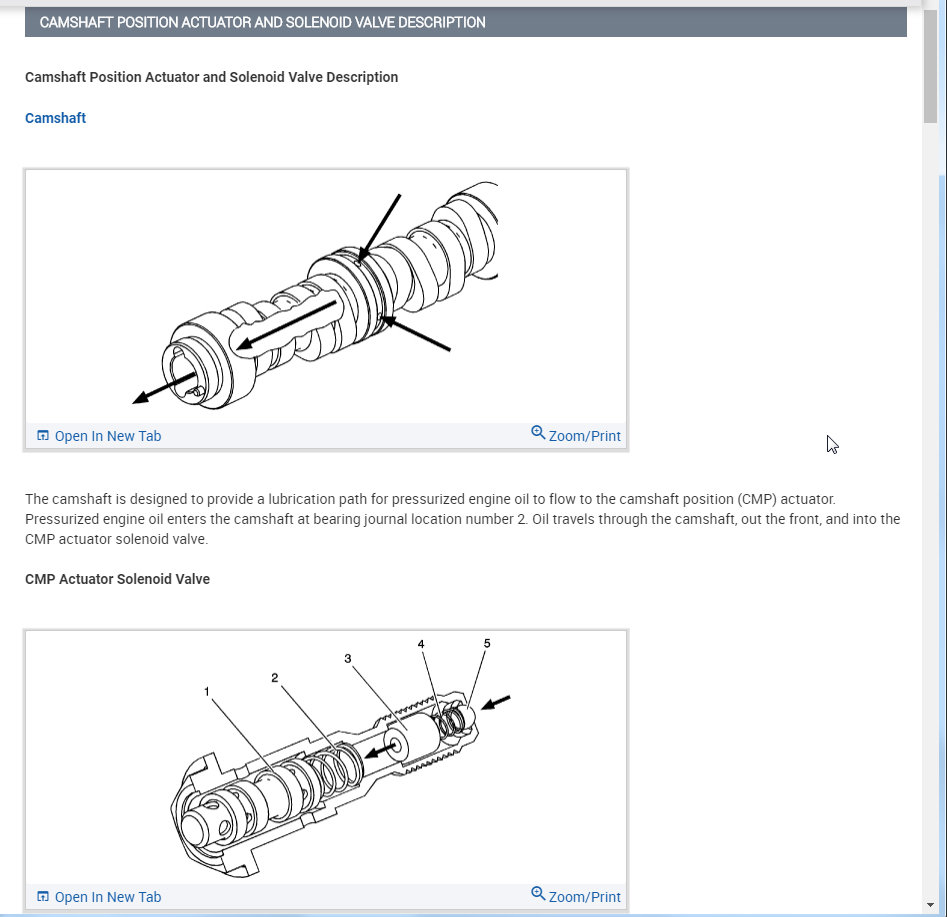Click the 'Camshaft Position Actuator and Solenoid Valve Description' subheading
The height and width of the screenshot is (917, 947).
(x=211, y=77)
